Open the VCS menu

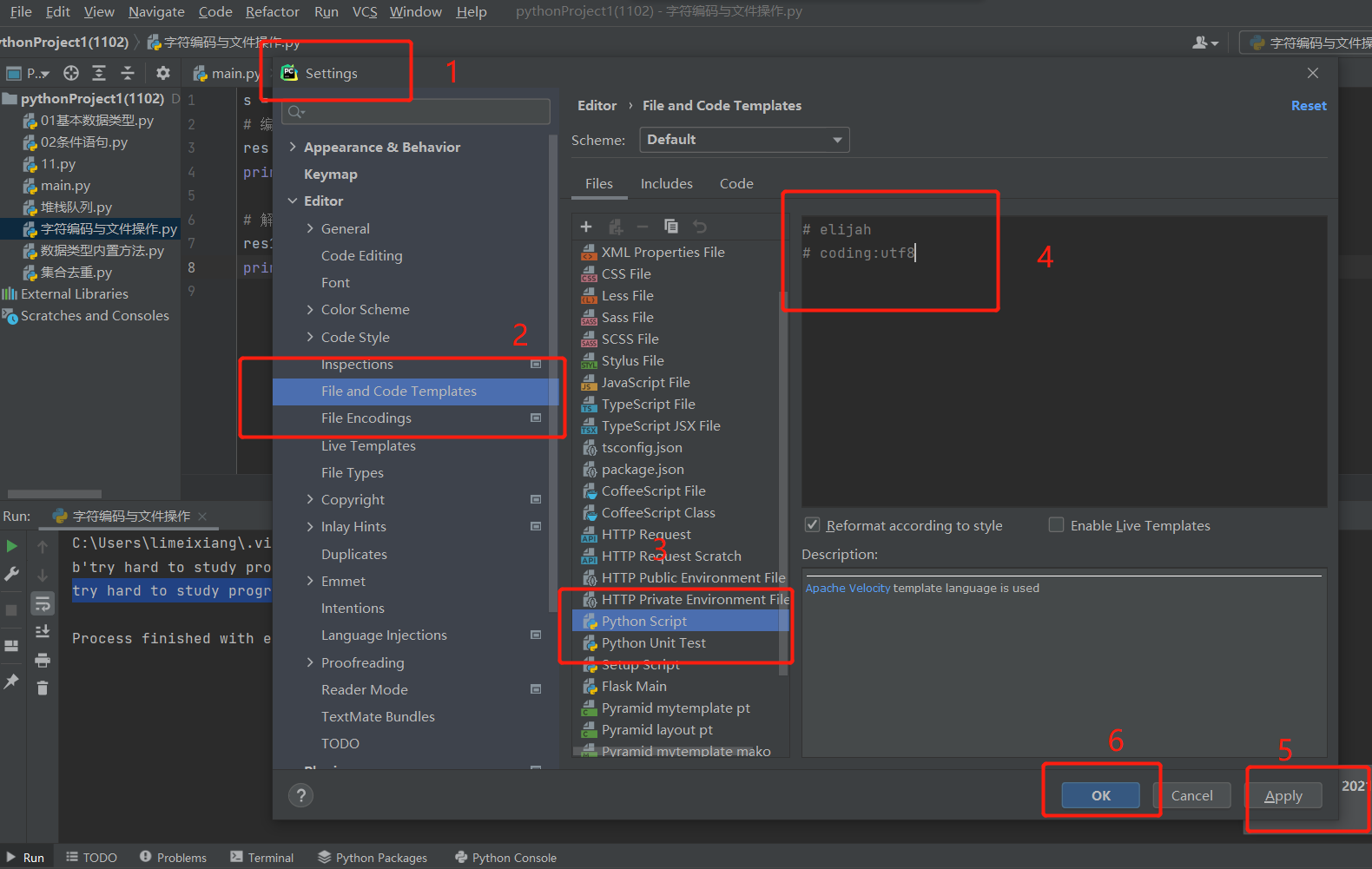click(x=365, y=12)
